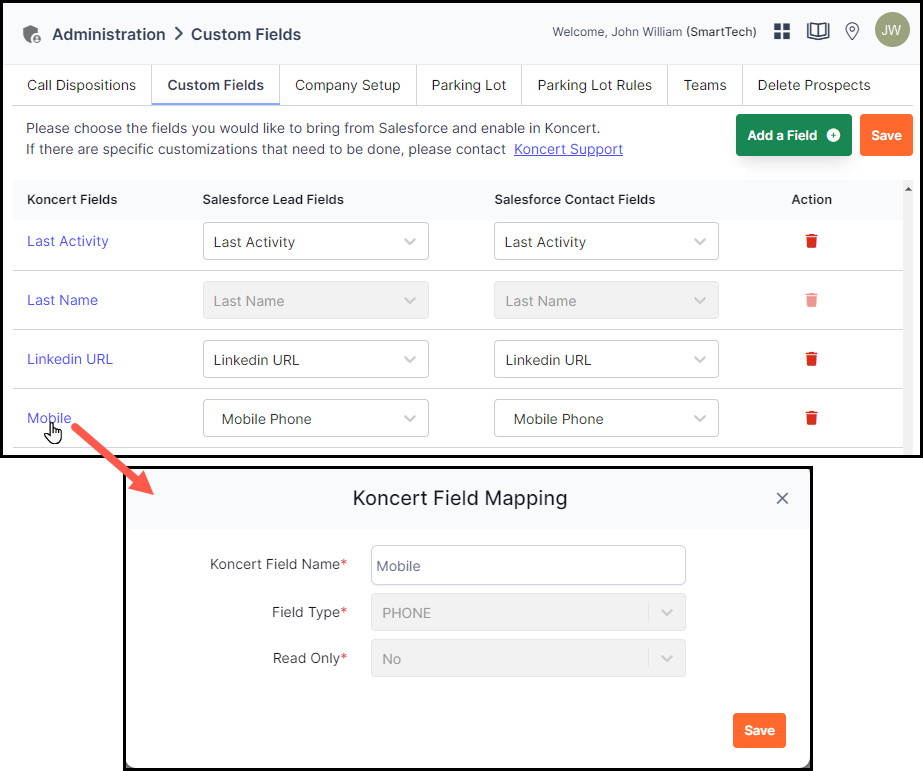Click the Last Name Salesforce Contact dropdown
The width and height of the screenshot is (923, 771).
(606, 300)
